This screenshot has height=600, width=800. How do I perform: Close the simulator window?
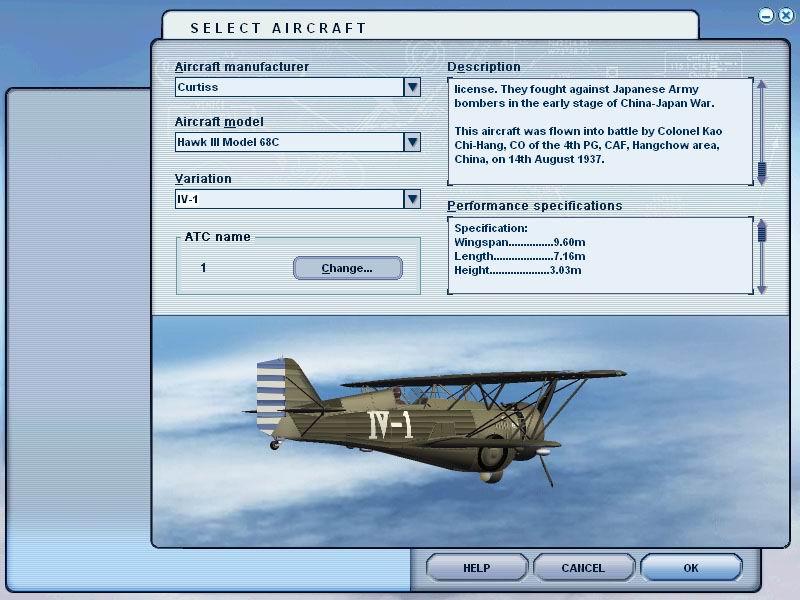[x=785, y=15]
